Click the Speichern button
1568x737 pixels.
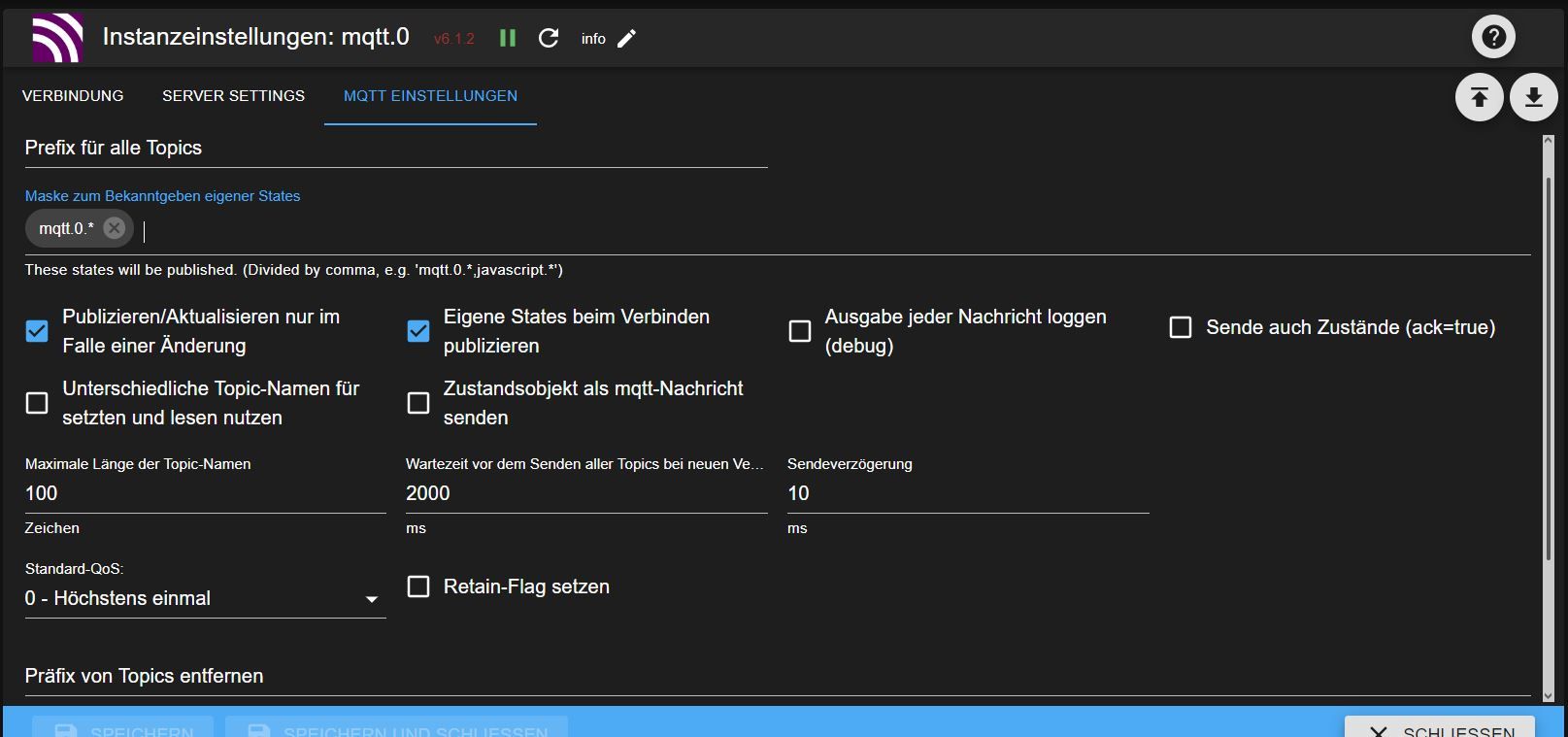pyautogui.click(x=124, y=728)
